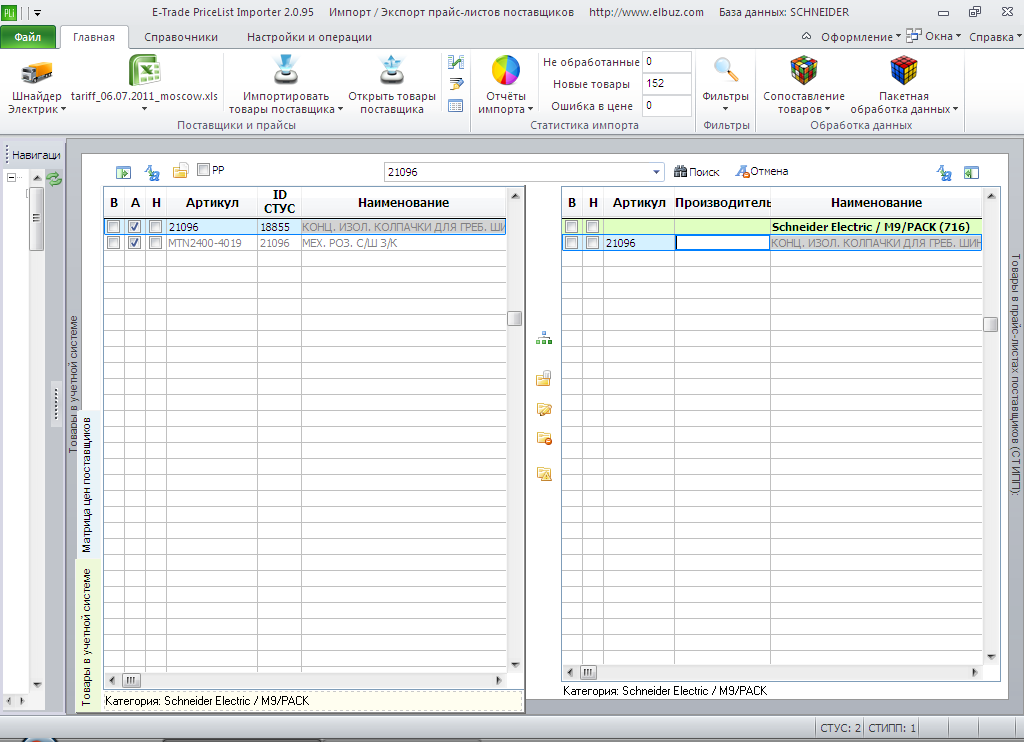Click the Excel tariff file icon
Image resolution: width=1024 pixels, height=742 pixels.
pyautogui.click(x=144, y=70)
